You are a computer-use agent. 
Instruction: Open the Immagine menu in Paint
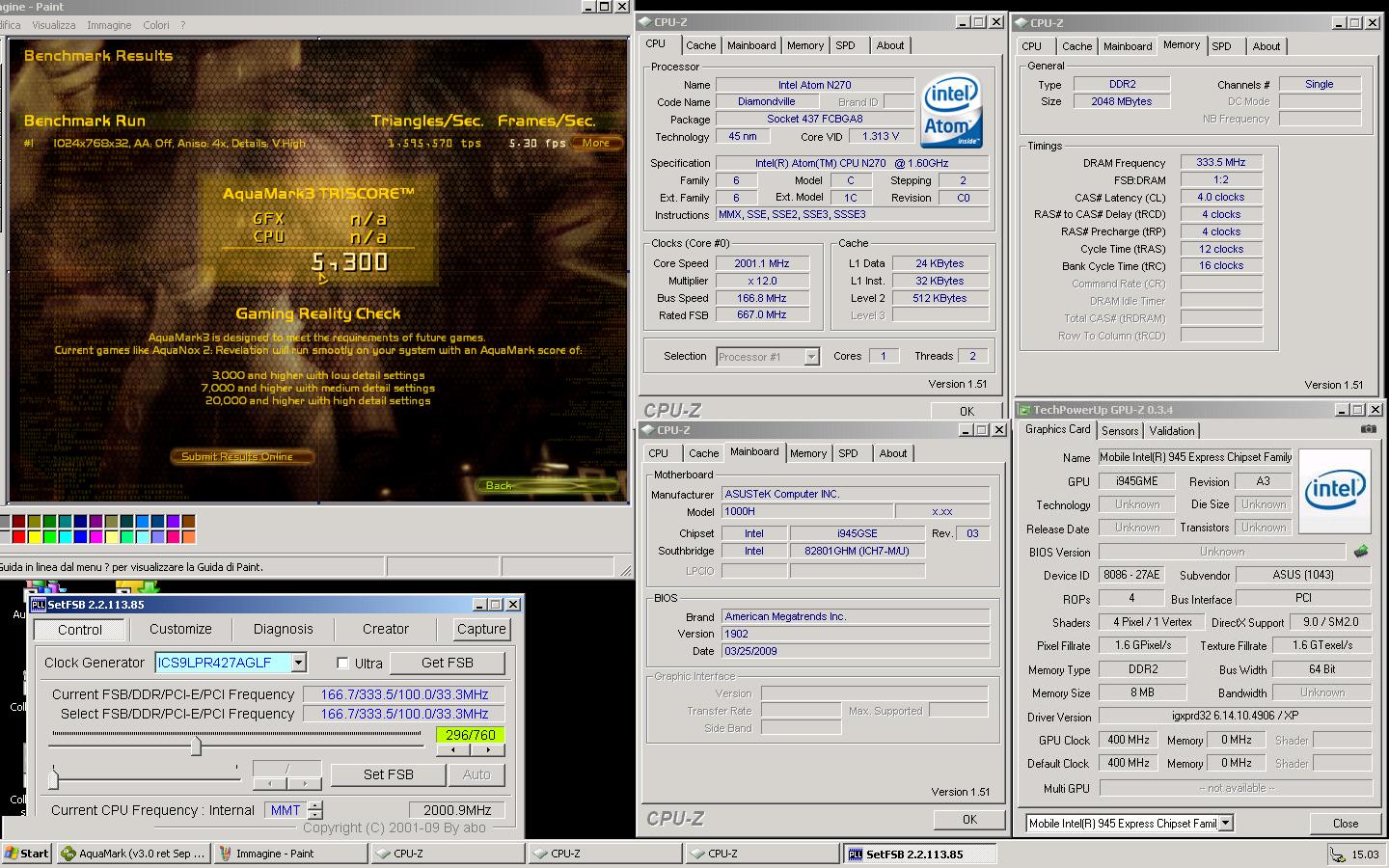click(x=109, y=25)
